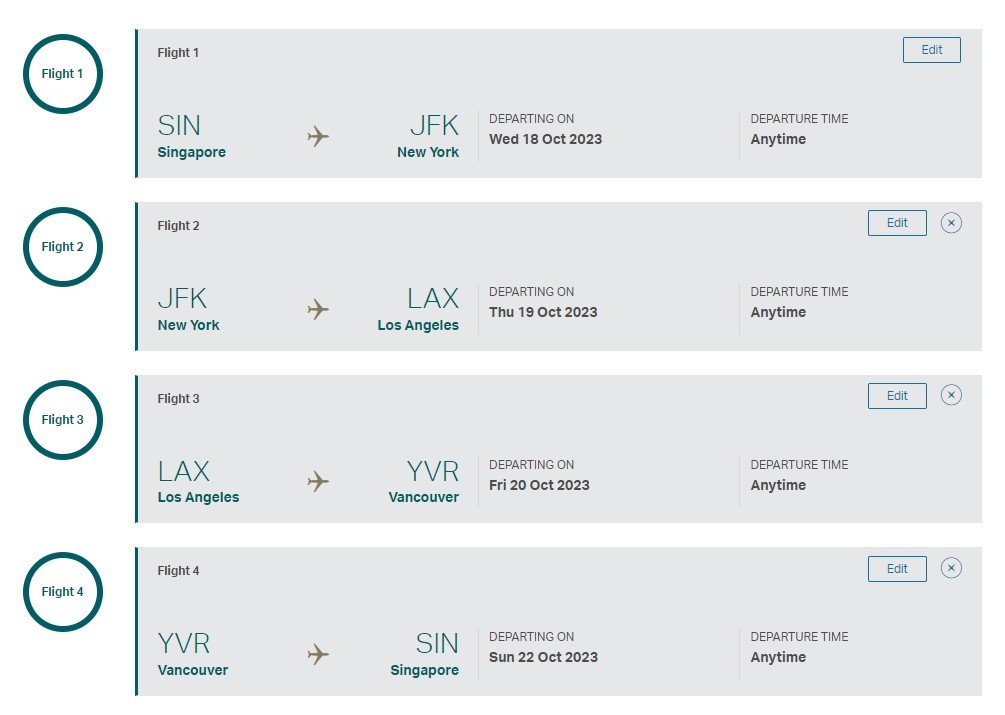The image size is (1005, 715).
Task: Click the airplane icon on Flight 1
Action: click(x=318, y=134)
